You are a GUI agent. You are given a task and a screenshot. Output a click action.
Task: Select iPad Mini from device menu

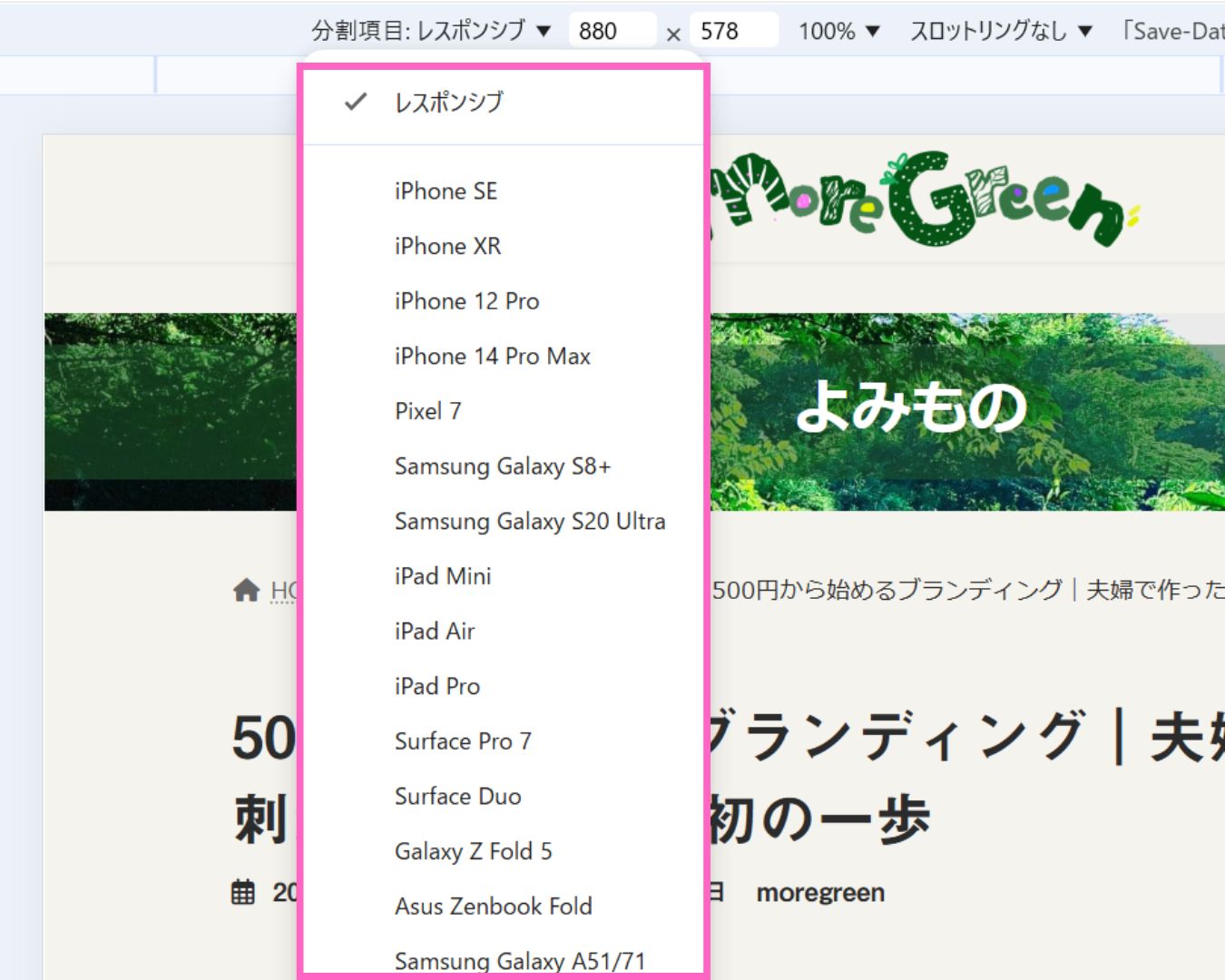[x=443, y=576]
